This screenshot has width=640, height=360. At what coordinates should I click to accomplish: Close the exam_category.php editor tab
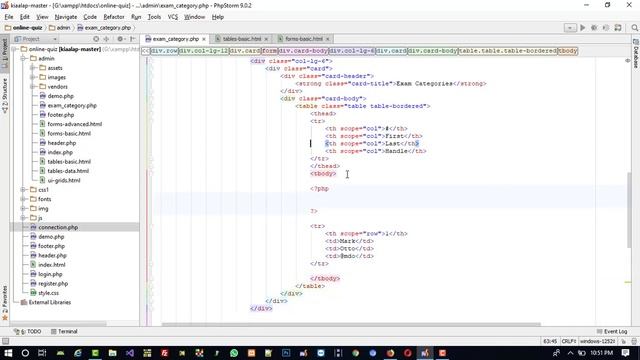tap(204, 39)
